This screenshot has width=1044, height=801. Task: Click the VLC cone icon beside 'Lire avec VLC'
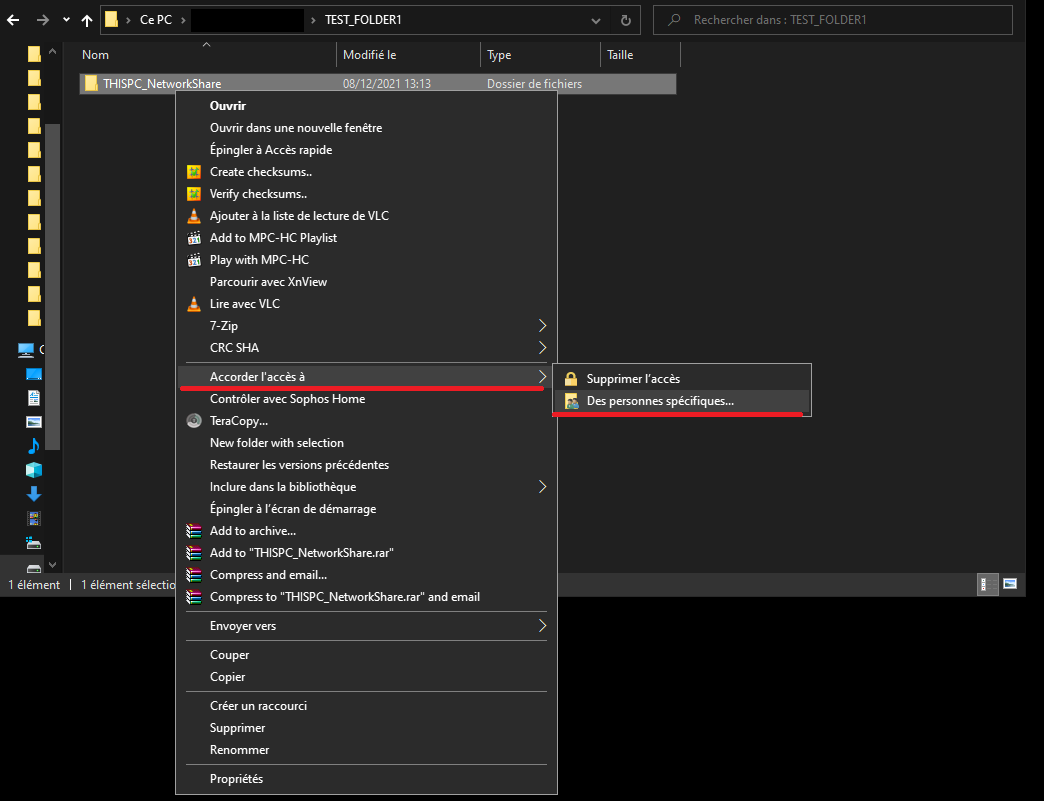(x=194, y=304)
